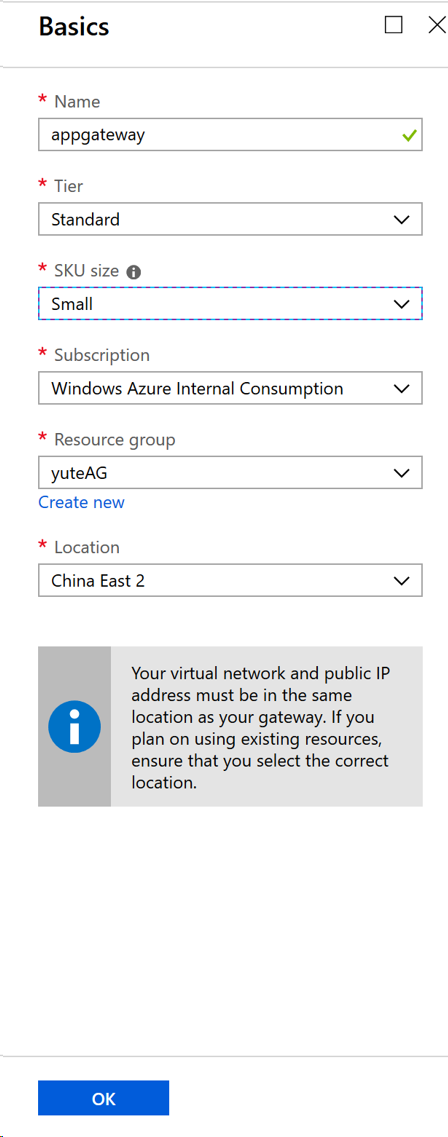Click the chevron arrow on Resource group dropdown
This screenshot has height=1137, width=448.
tap(402, 474)
